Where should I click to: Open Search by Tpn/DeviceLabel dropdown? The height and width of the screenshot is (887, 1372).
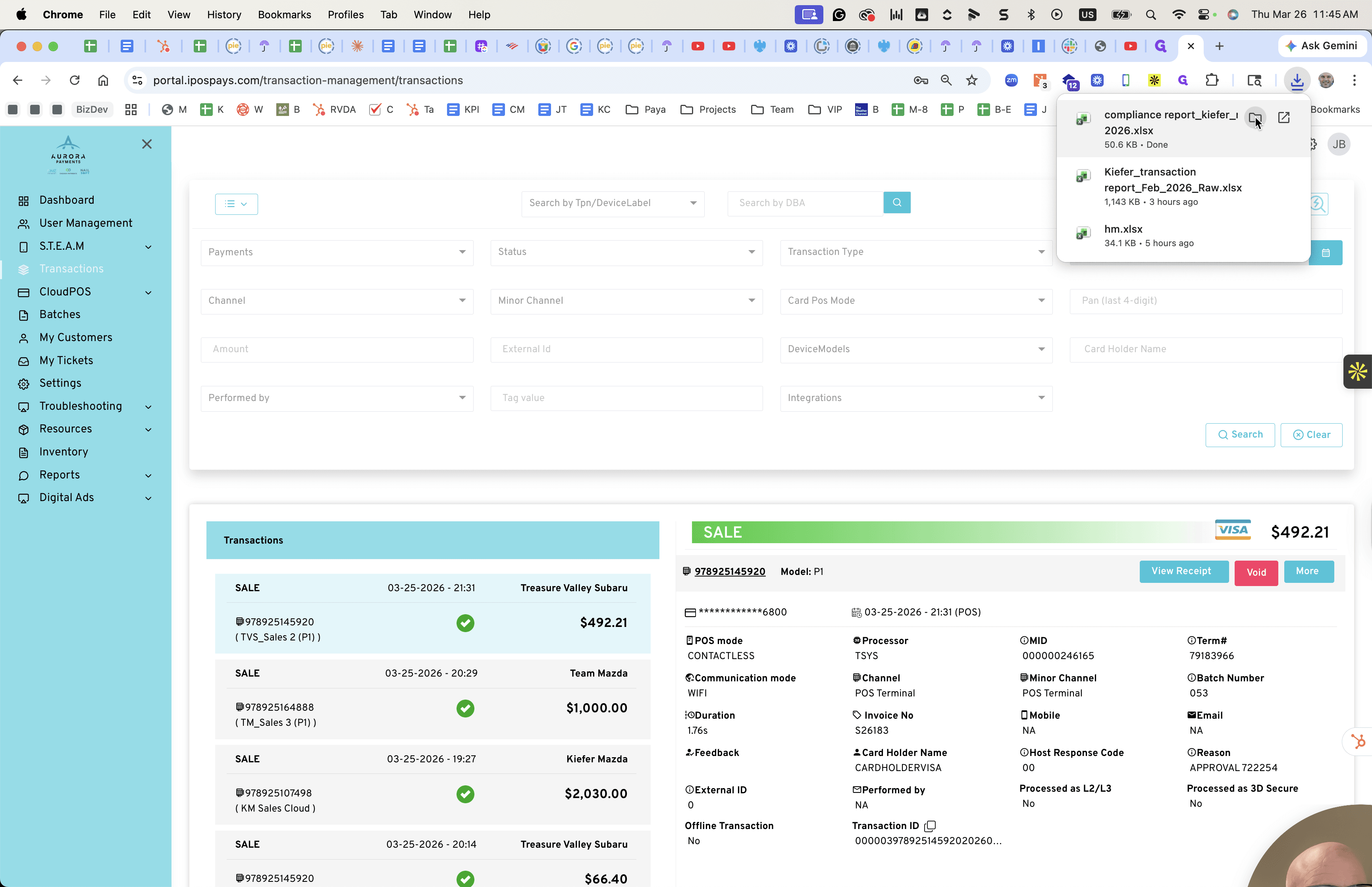pos(613,204)
